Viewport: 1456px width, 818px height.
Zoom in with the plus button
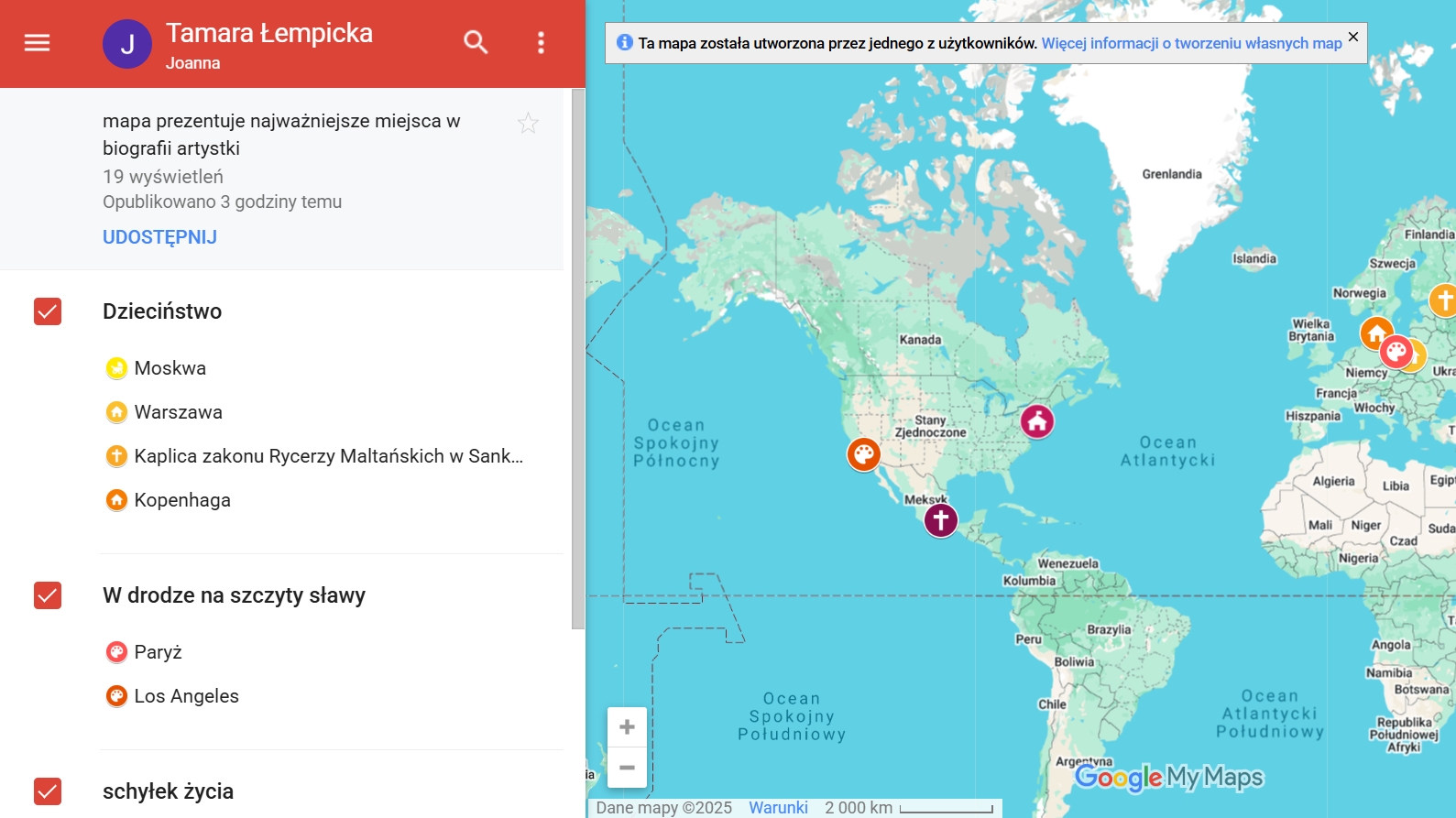coord(627,727)
